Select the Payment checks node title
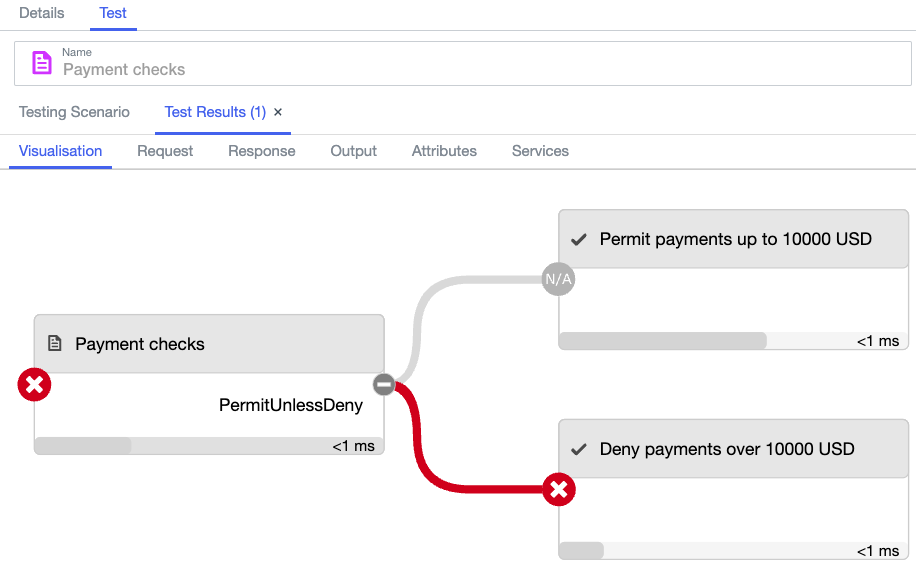The image size is (916, 566). click(x=140, y=344)
